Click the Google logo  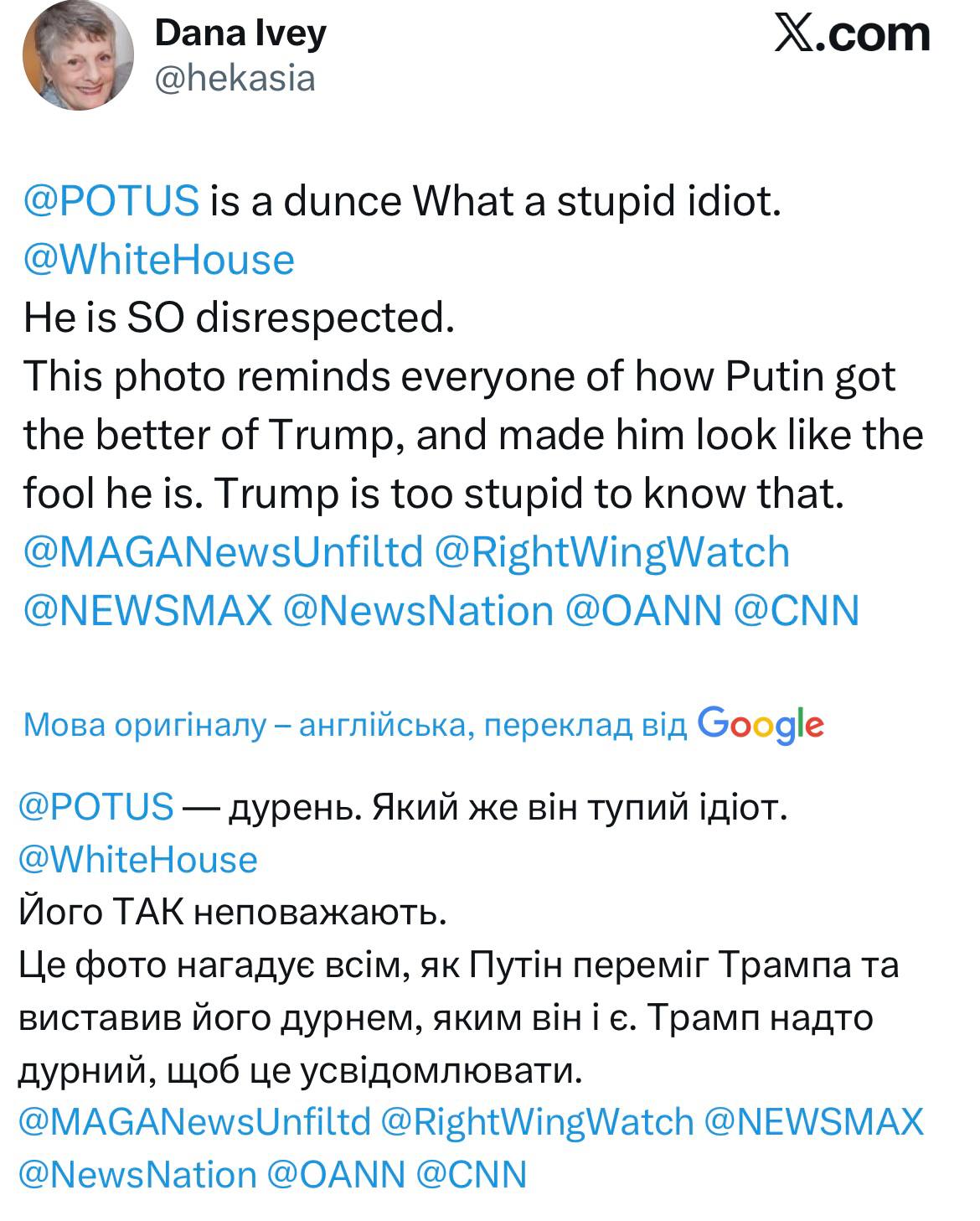point(761,724)
